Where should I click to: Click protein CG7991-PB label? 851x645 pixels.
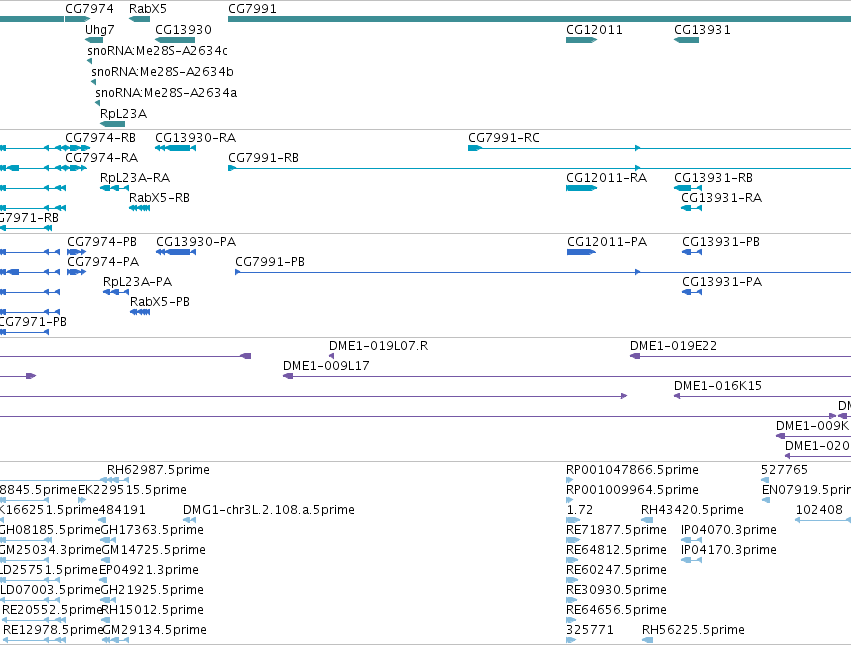tap(270, 262)
